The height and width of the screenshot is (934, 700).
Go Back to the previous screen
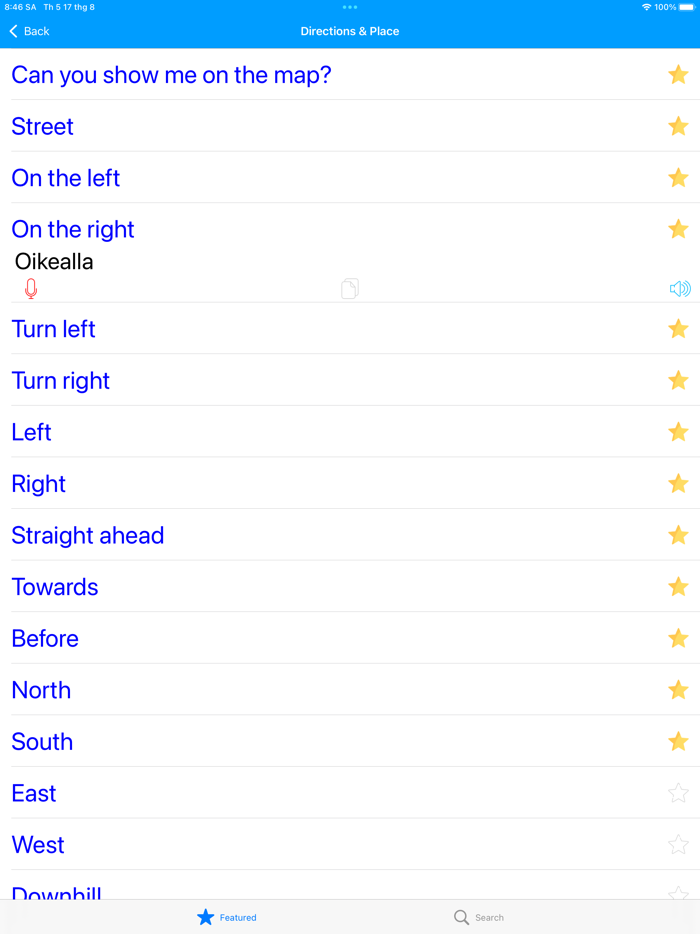click(28, 31)
